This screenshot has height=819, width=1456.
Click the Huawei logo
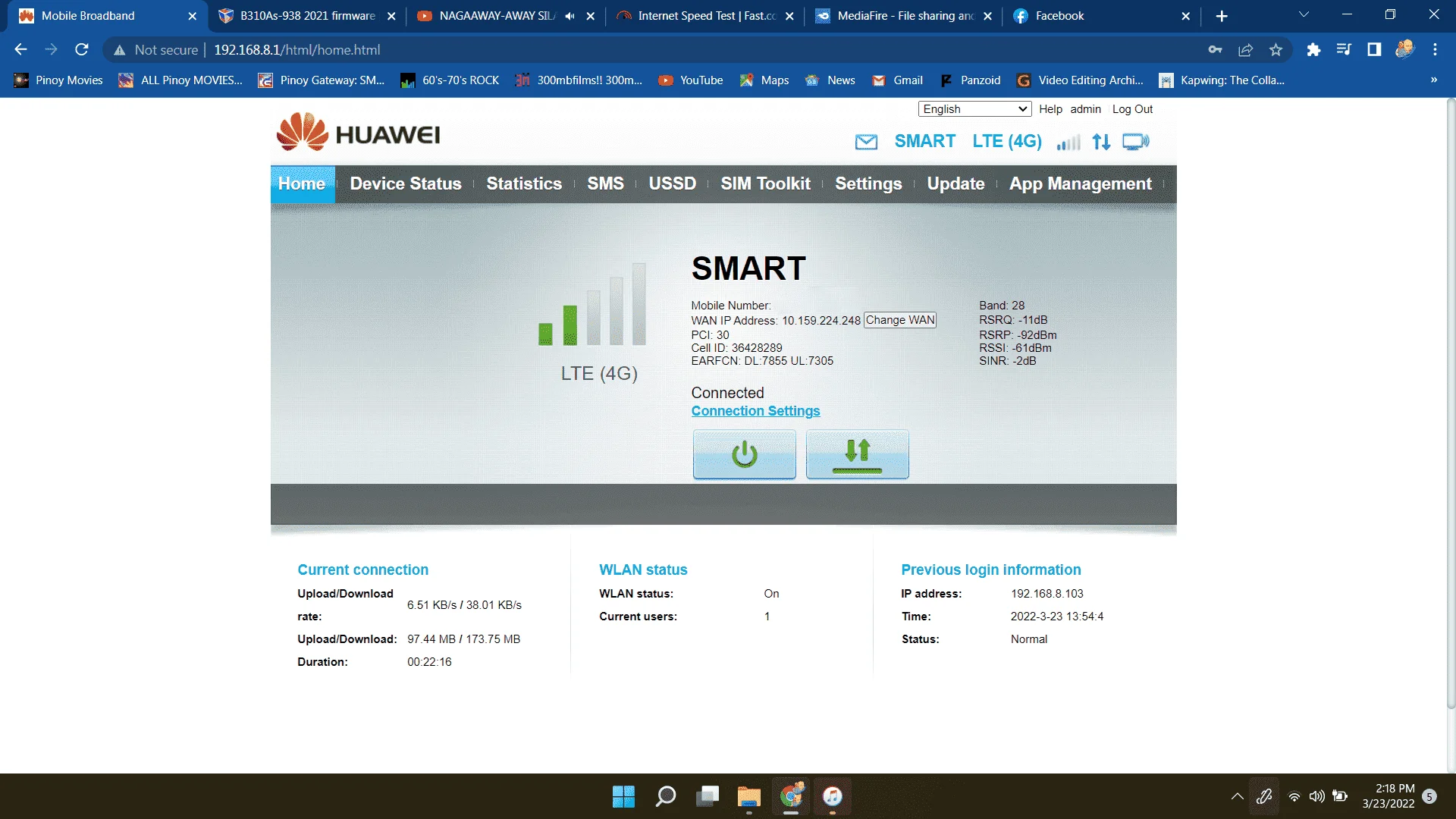[x=358, y=133]
